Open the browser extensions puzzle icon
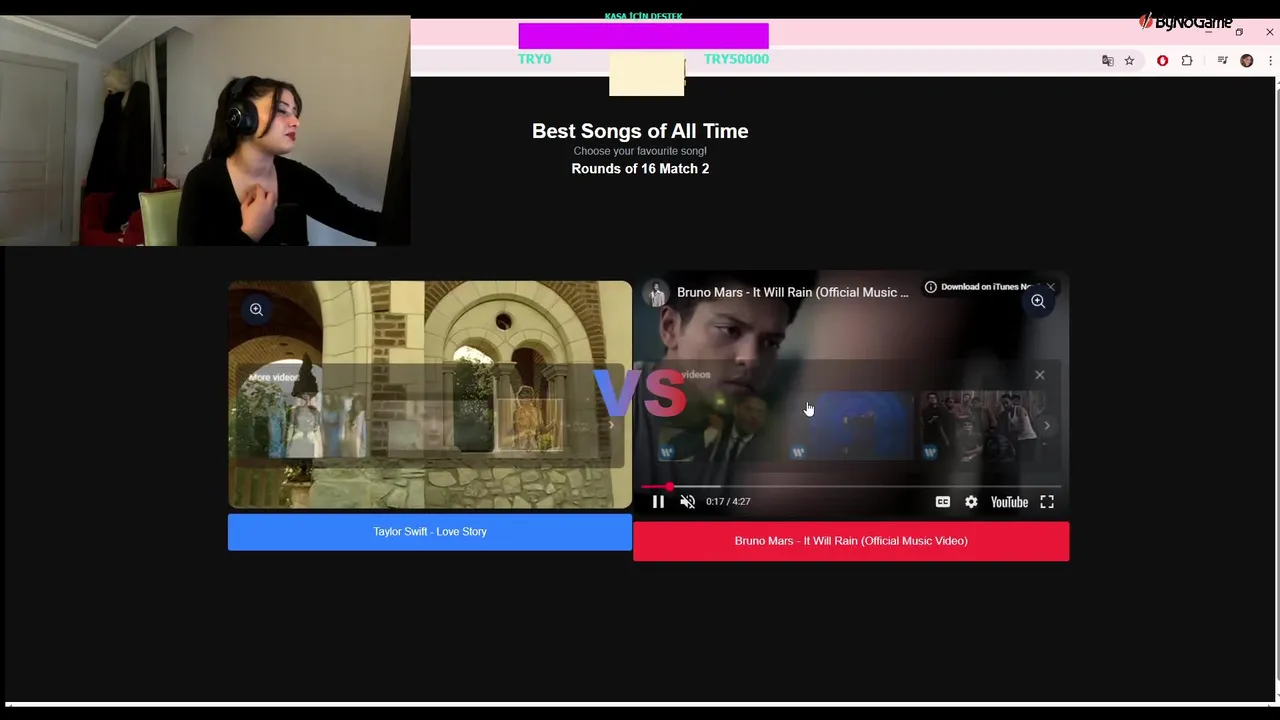Screen dimensions: 1280x720 (1187, 61)
